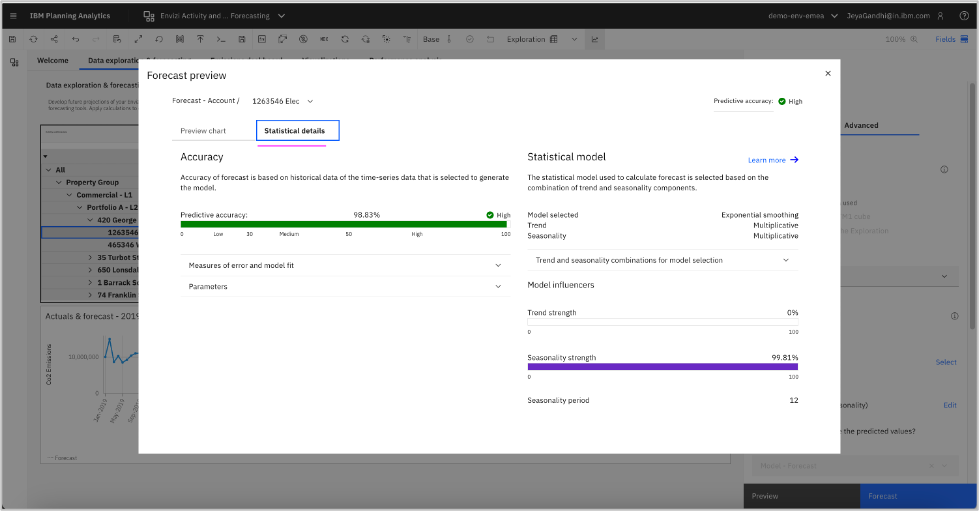Click the undo arrow in toolbar

[x=74, y=40]
